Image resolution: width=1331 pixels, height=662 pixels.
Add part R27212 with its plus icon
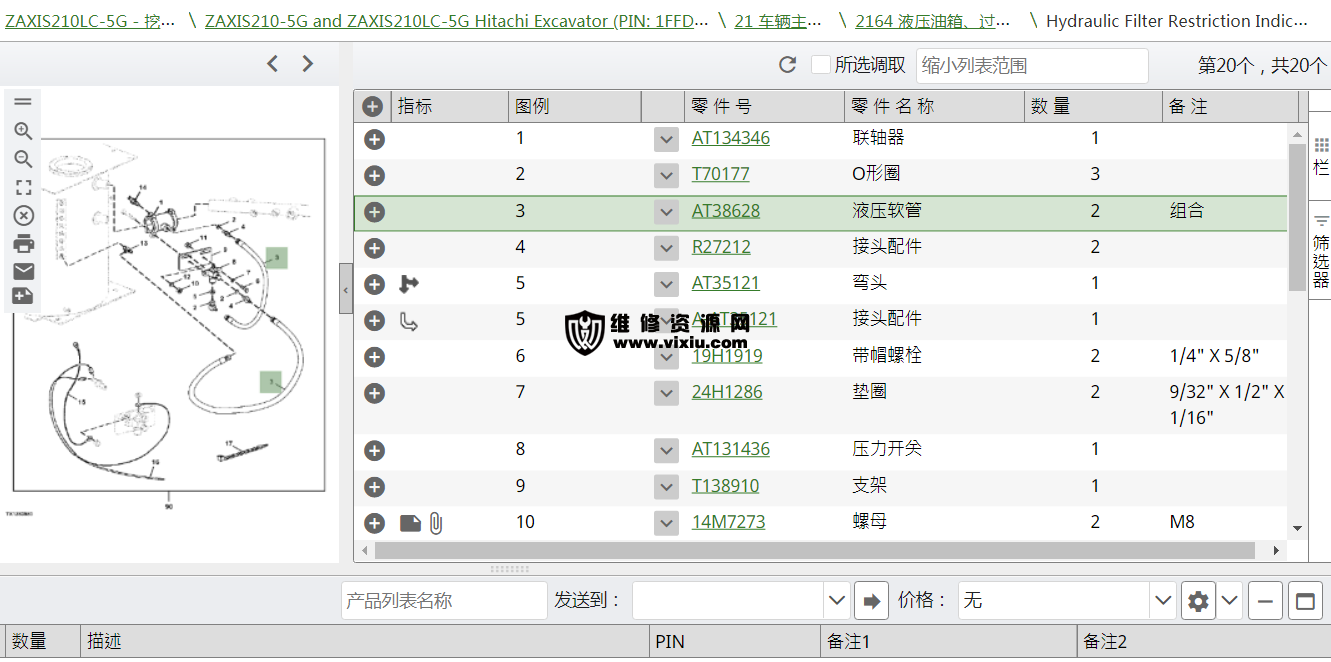(x=375, y=248)
